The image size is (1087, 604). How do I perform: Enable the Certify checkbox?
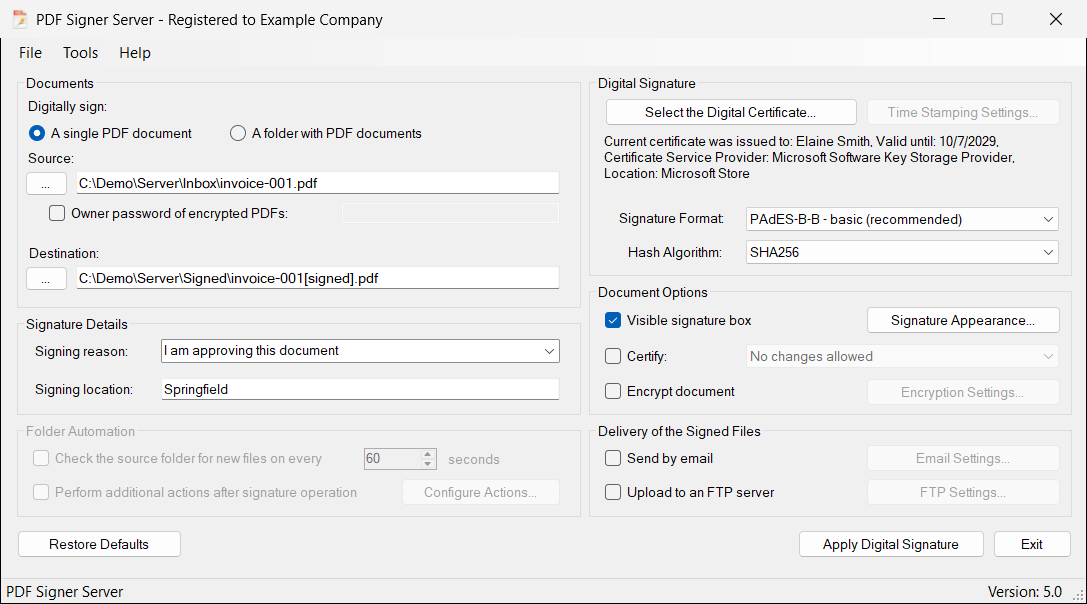[x=613, y=356]
